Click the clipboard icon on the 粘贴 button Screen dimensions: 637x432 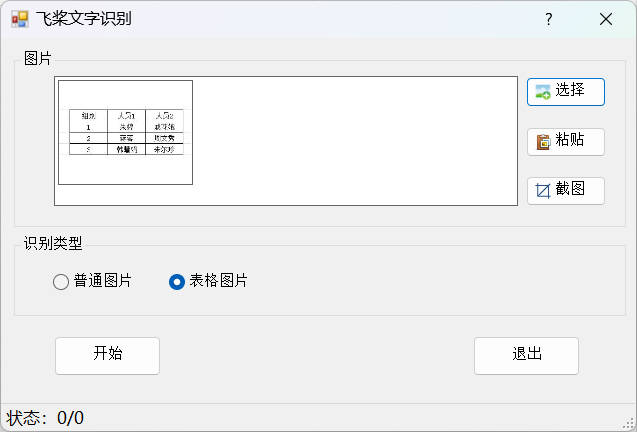(543, 141)
